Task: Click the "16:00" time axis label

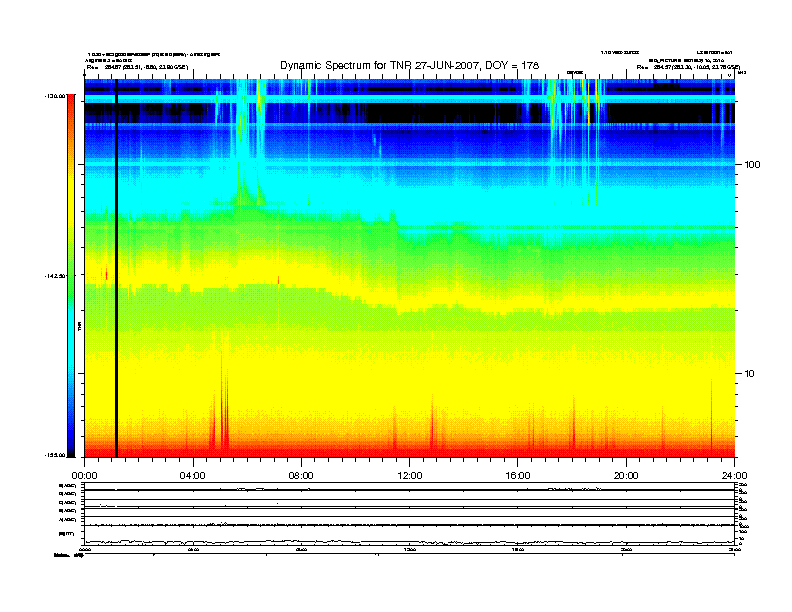Action: pos(518,476)
